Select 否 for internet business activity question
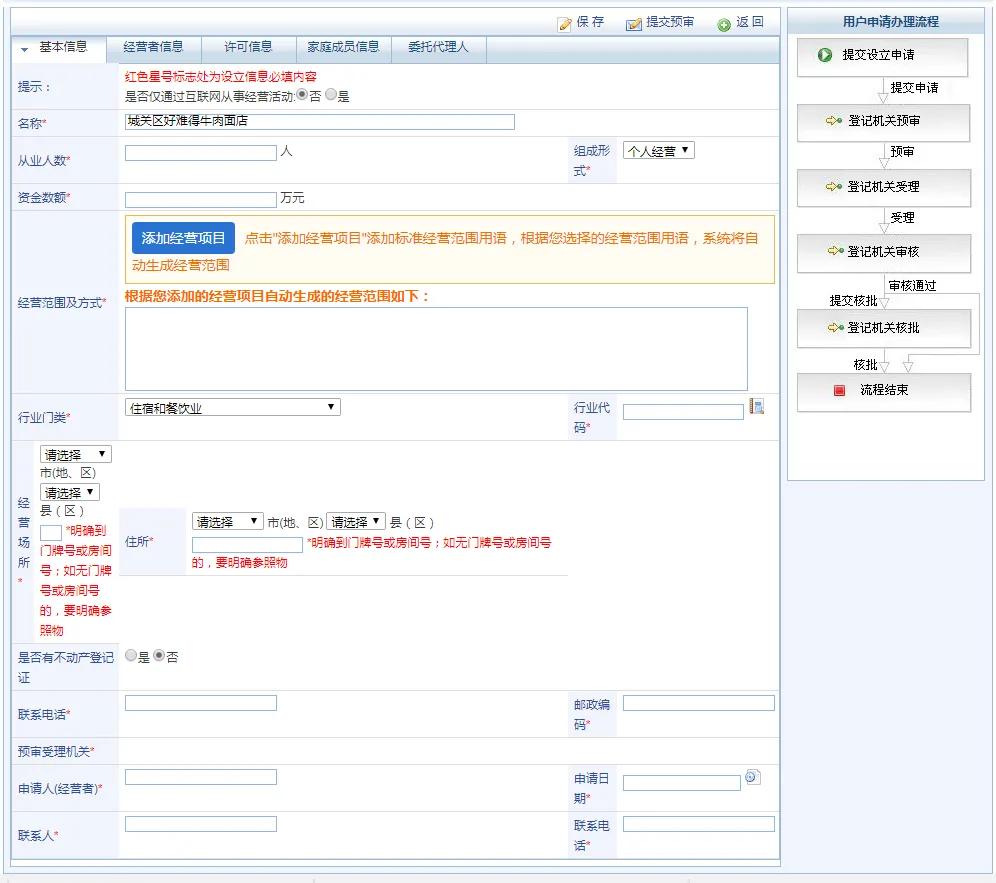This screenshot has width=996, height=883. [x=302, y=96]
